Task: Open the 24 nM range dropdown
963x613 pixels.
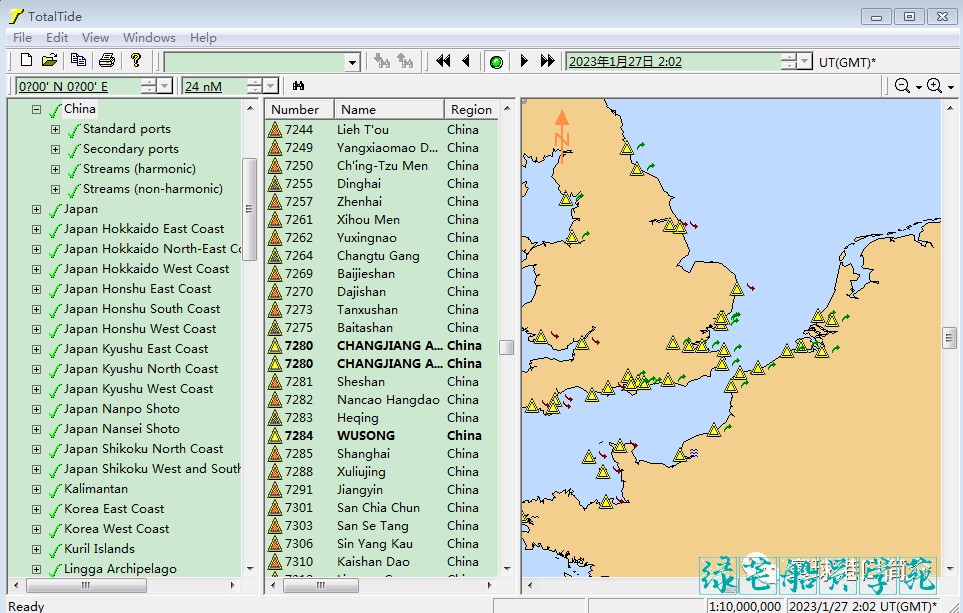Action: click(271, 86)
